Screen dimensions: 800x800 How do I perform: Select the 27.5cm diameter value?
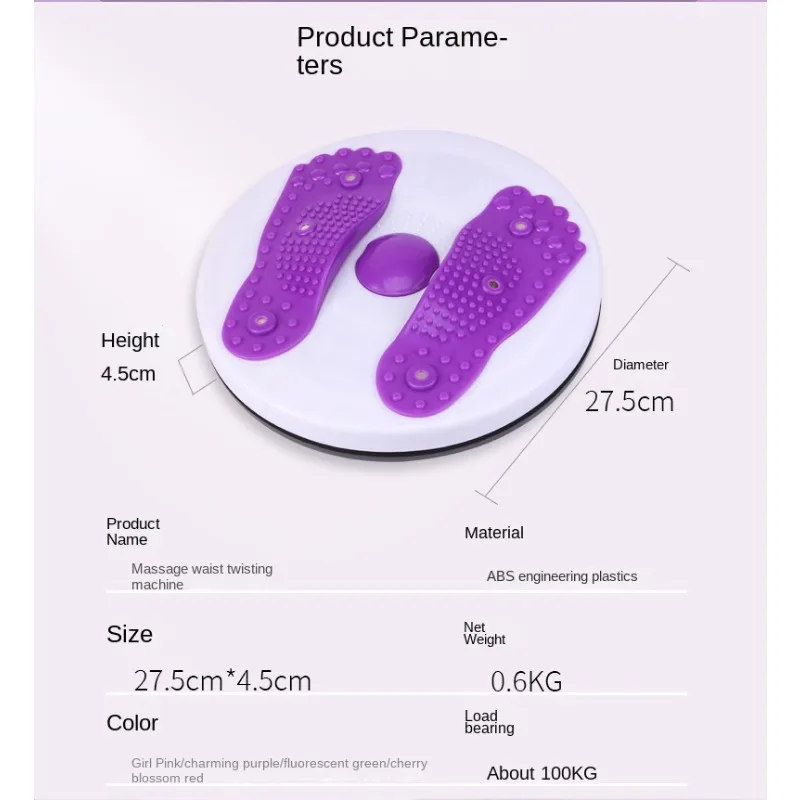(629, 402)
